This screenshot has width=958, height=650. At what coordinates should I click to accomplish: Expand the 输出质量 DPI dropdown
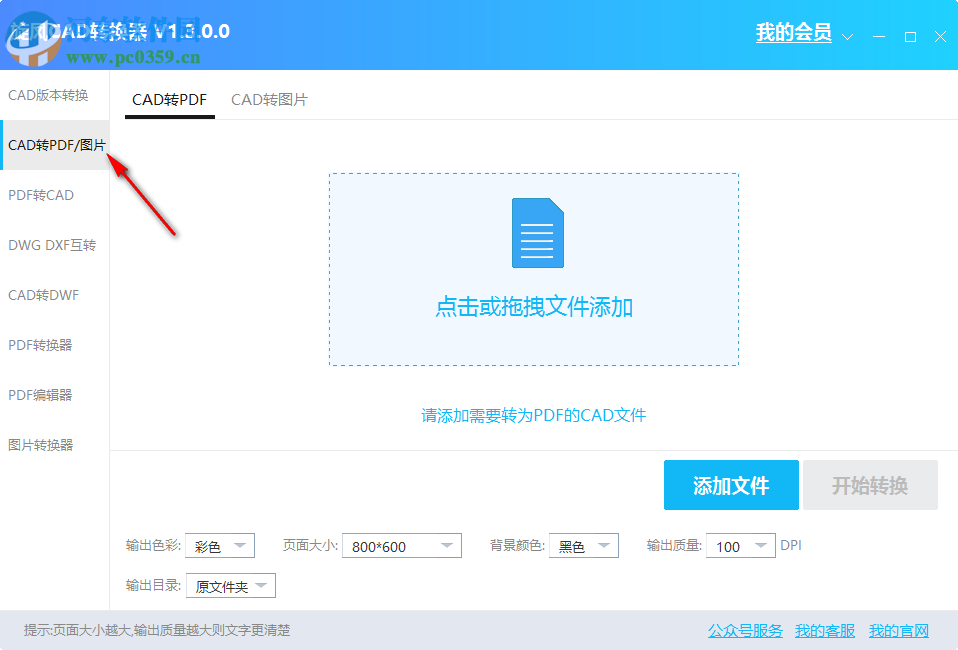740,545
